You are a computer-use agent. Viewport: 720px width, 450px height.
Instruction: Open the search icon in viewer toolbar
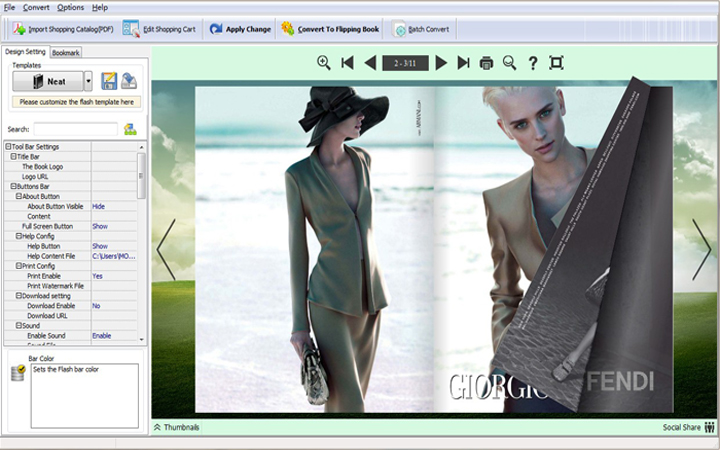point(509,63)
